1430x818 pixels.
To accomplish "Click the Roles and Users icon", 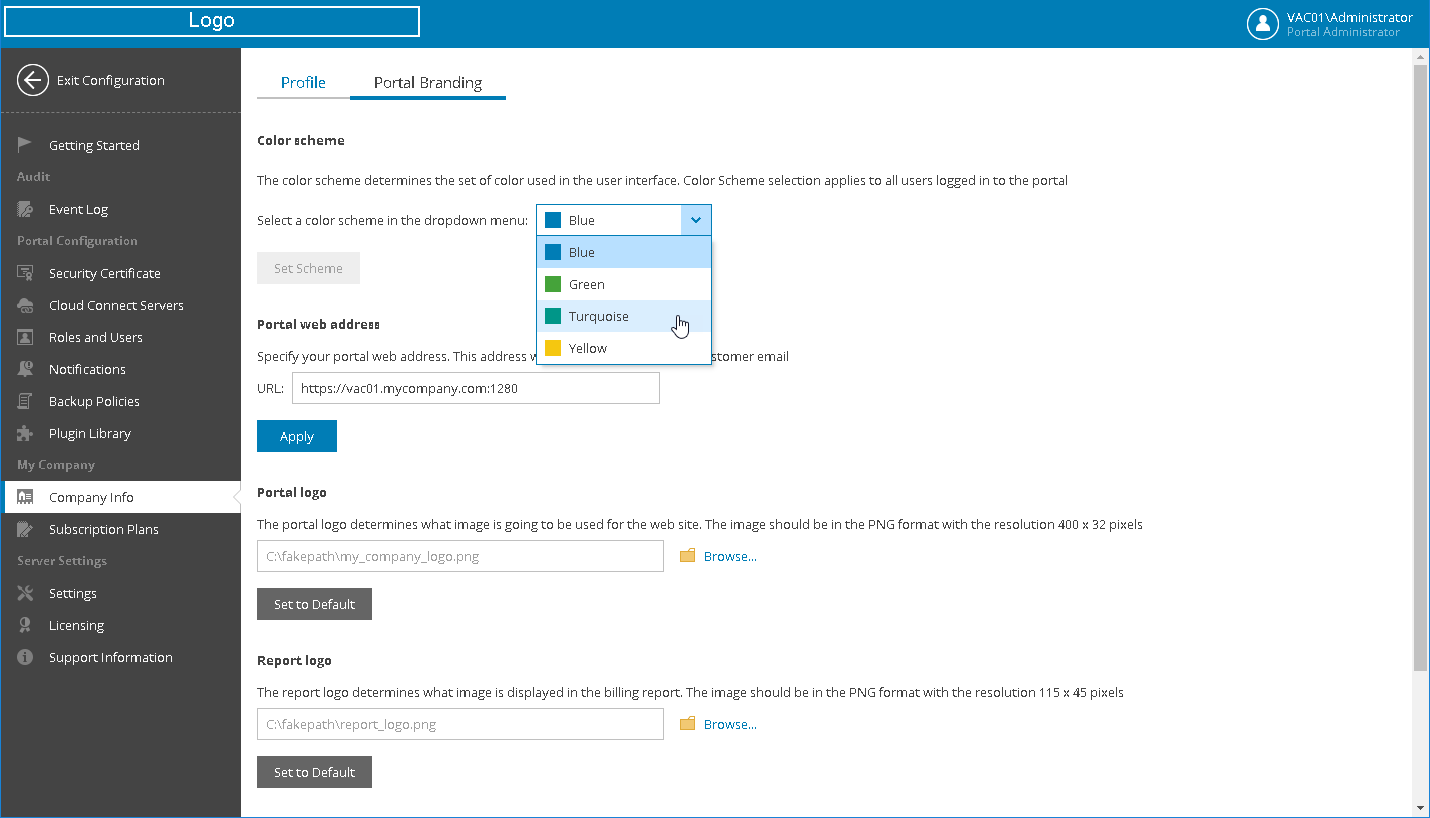I will coord(26,337).
